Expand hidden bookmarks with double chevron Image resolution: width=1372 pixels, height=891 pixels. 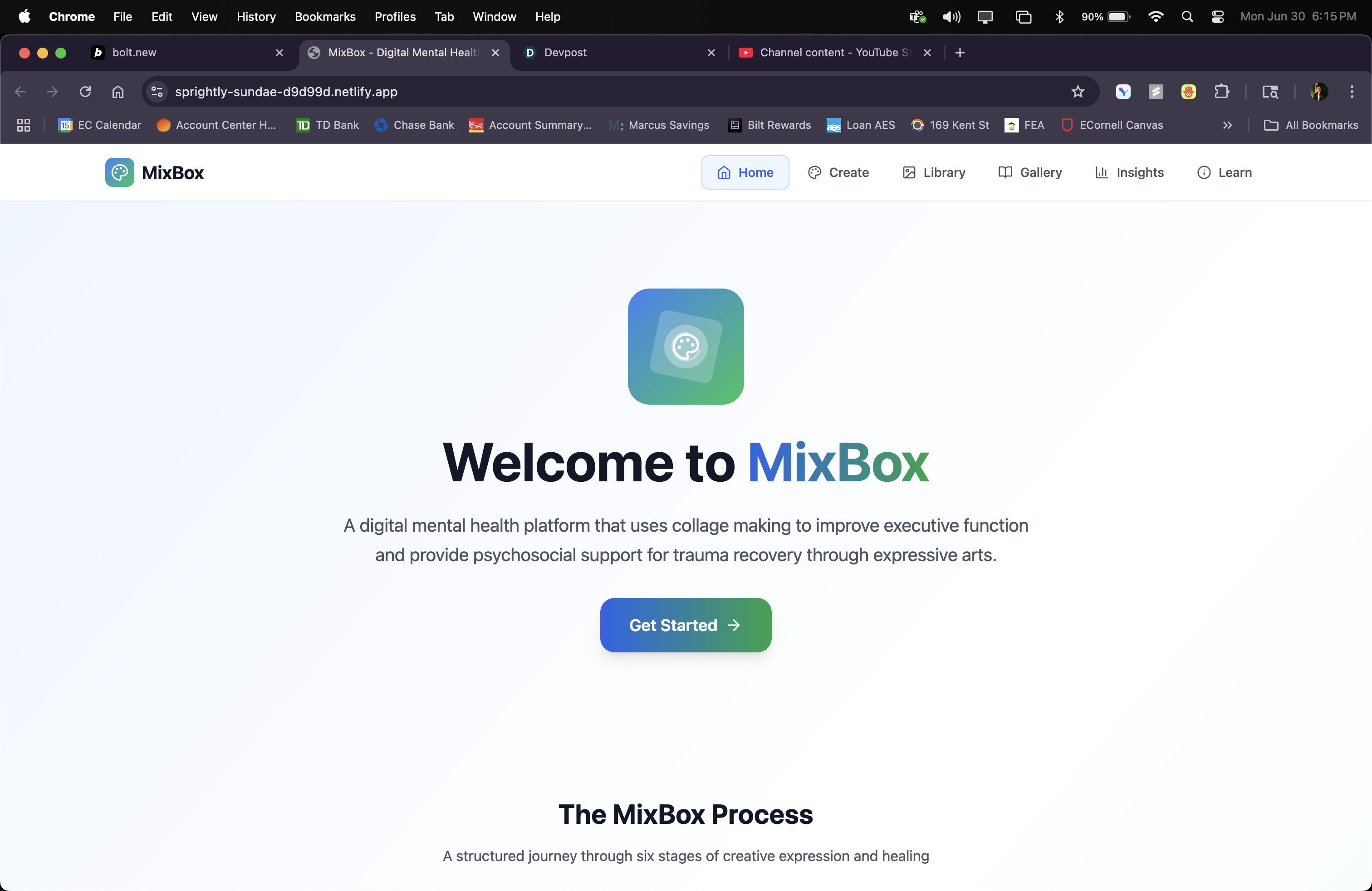pyautogui.click(x=1227, y=125)
